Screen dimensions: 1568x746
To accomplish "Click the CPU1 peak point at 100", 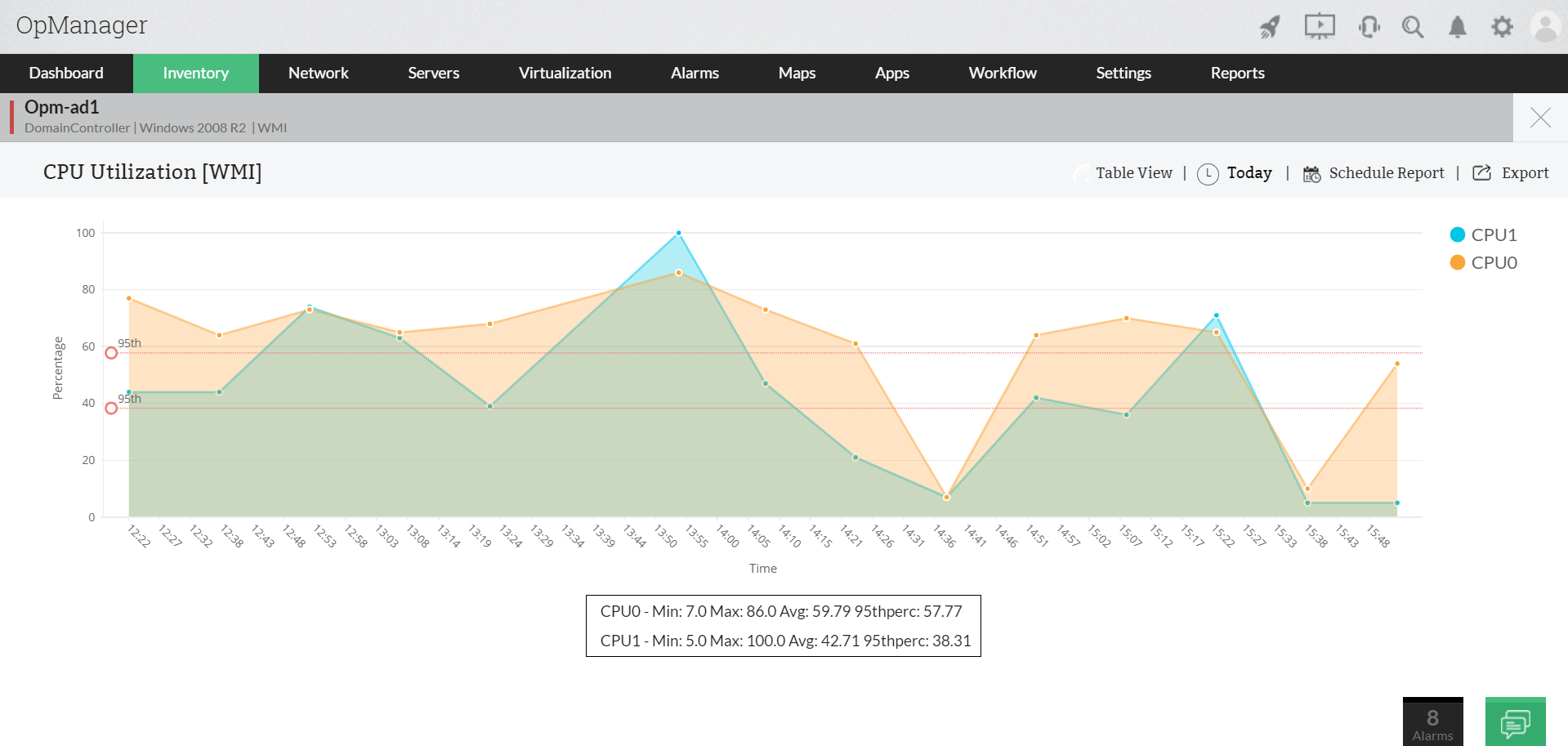I will point(678,233).
